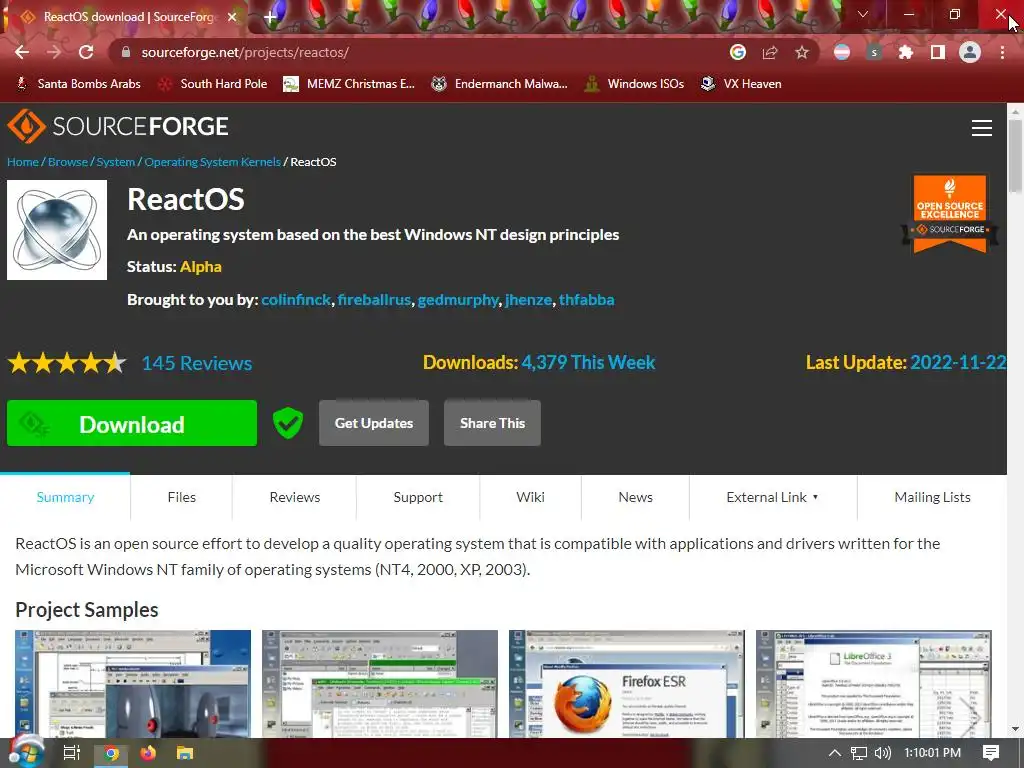
Task: Open Endermanch Malware bookmark
Action: 500,84
